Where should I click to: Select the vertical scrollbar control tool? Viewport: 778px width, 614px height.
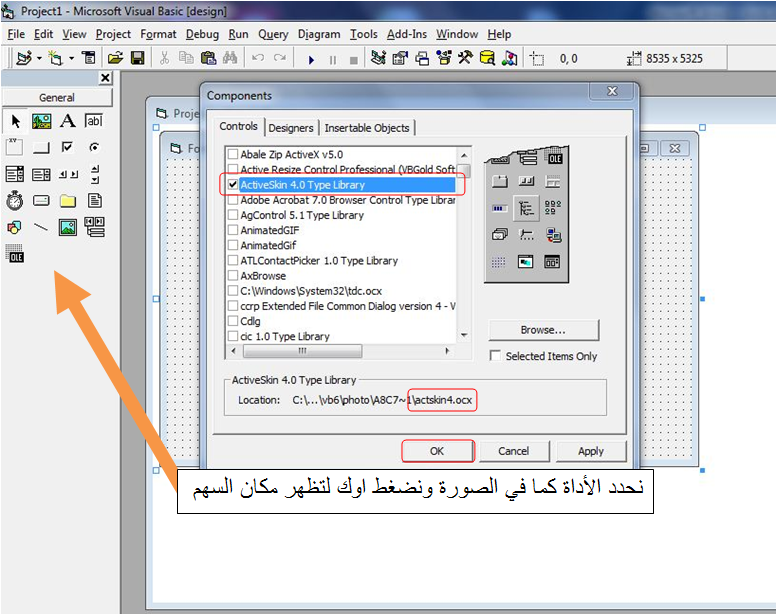click(95, 174)
